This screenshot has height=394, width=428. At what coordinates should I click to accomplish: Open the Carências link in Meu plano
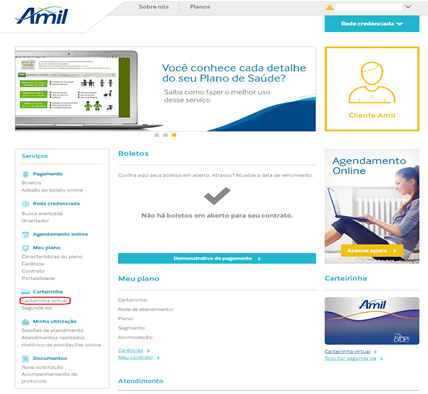pos(130,350)
